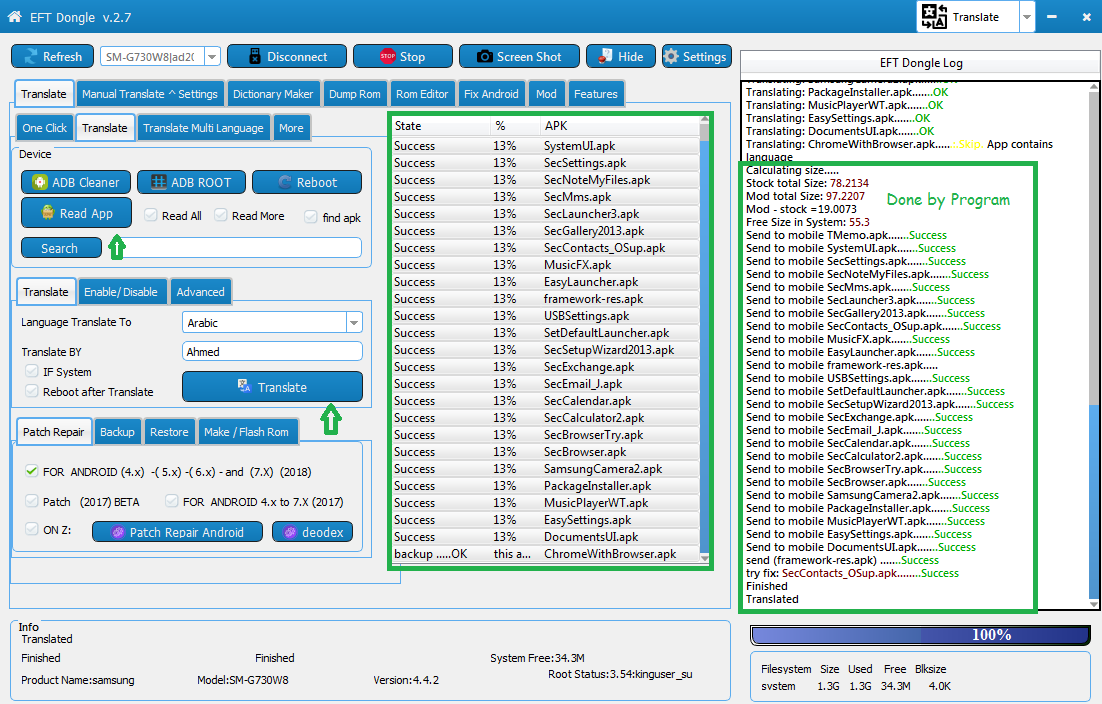The height and width of the screenshot is (704, 1102).
Task: Click the 100% progress bar
Action: tap(921, 635)
